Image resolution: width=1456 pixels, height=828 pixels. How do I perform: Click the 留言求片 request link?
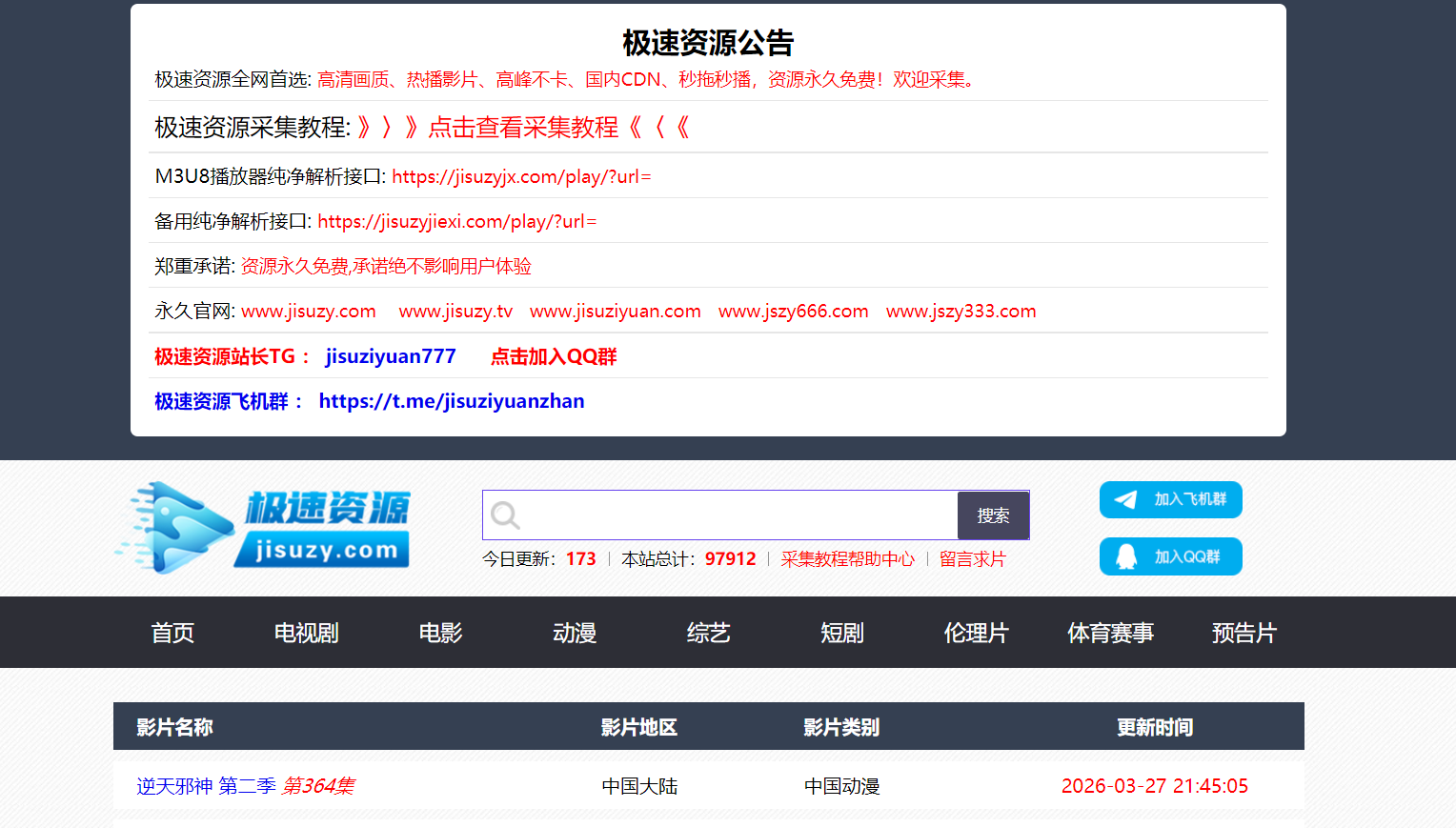[972, 559]
